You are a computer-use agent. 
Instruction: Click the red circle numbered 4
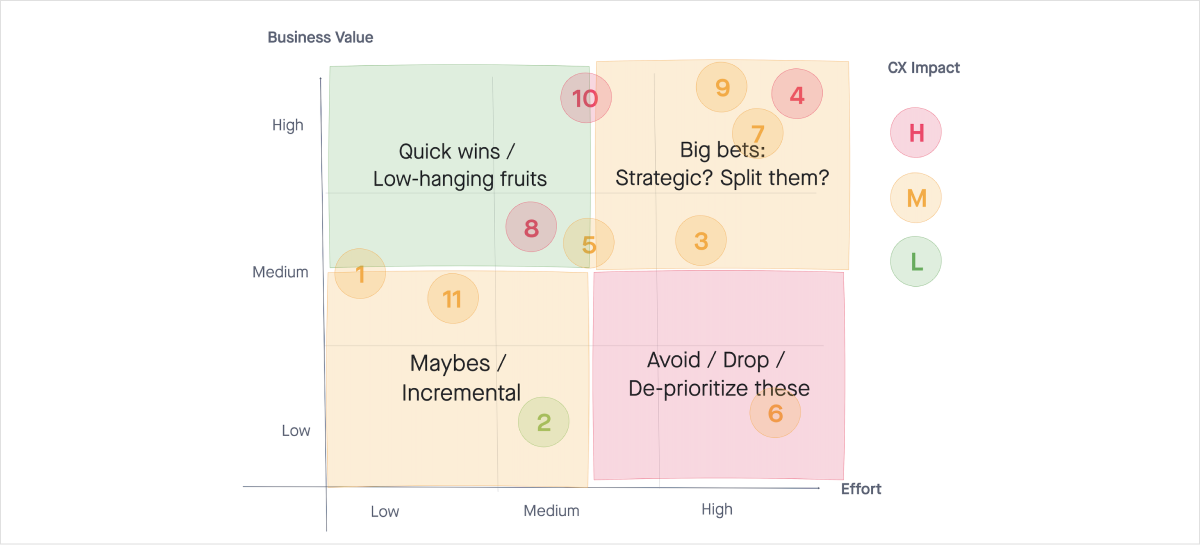click(x=797, y=95)
